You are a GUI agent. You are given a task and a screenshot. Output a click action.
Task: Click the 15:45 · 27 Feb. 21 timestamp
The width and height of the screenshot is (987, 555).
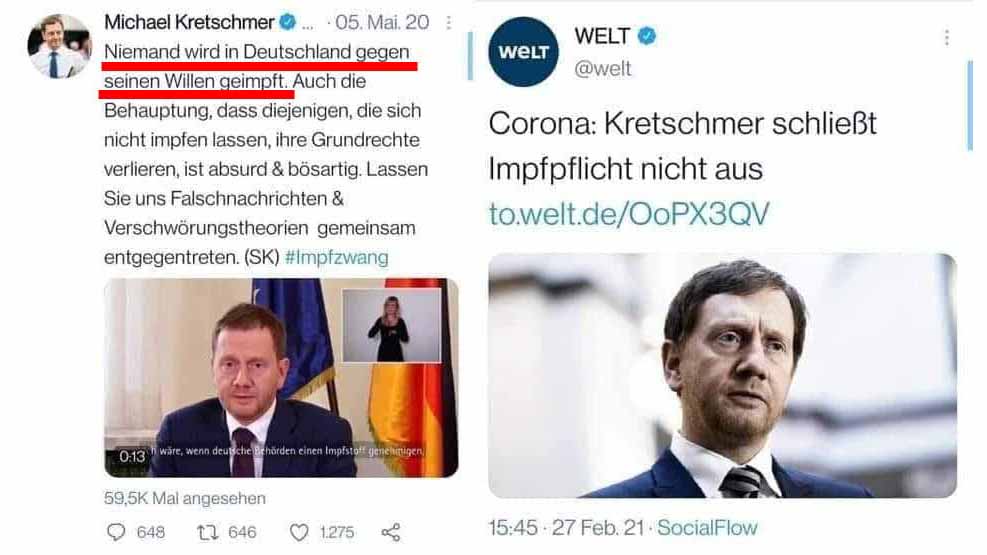tap(566, 528)
